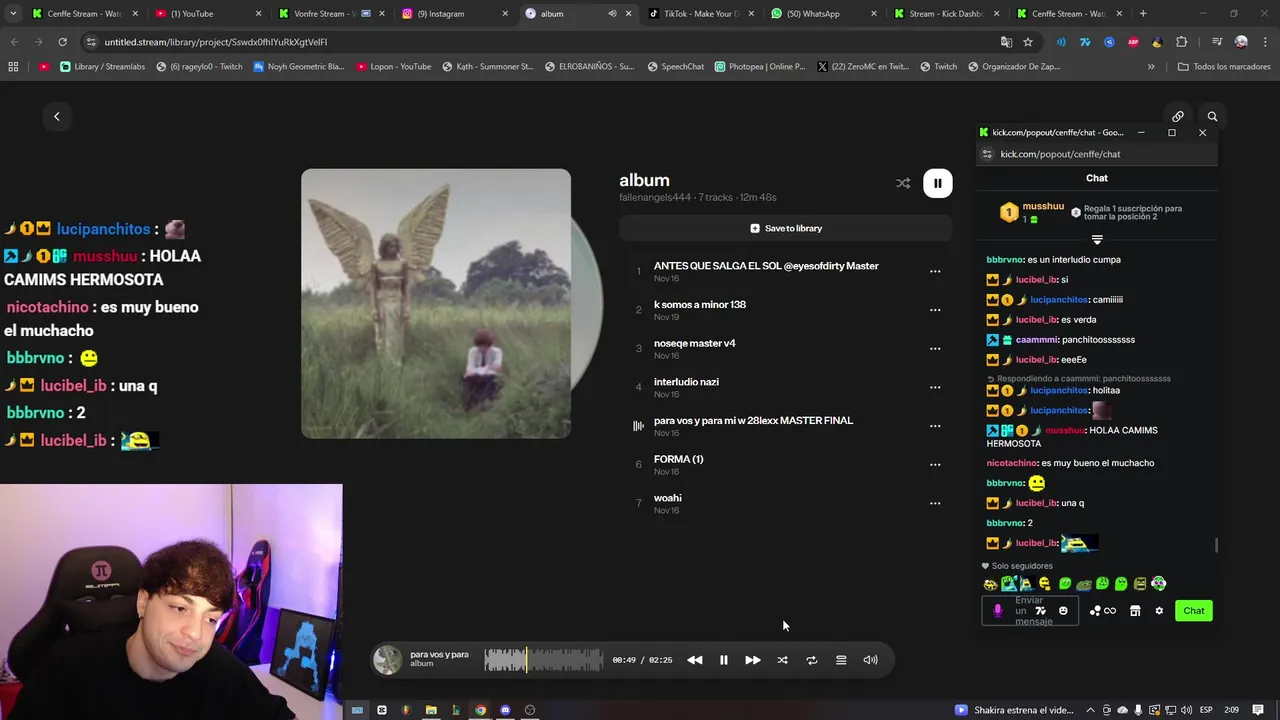Image resolution: width=1280 pixels, height=720 pixels.
Task: Open options for woahi track
Action: coord(935,503)
